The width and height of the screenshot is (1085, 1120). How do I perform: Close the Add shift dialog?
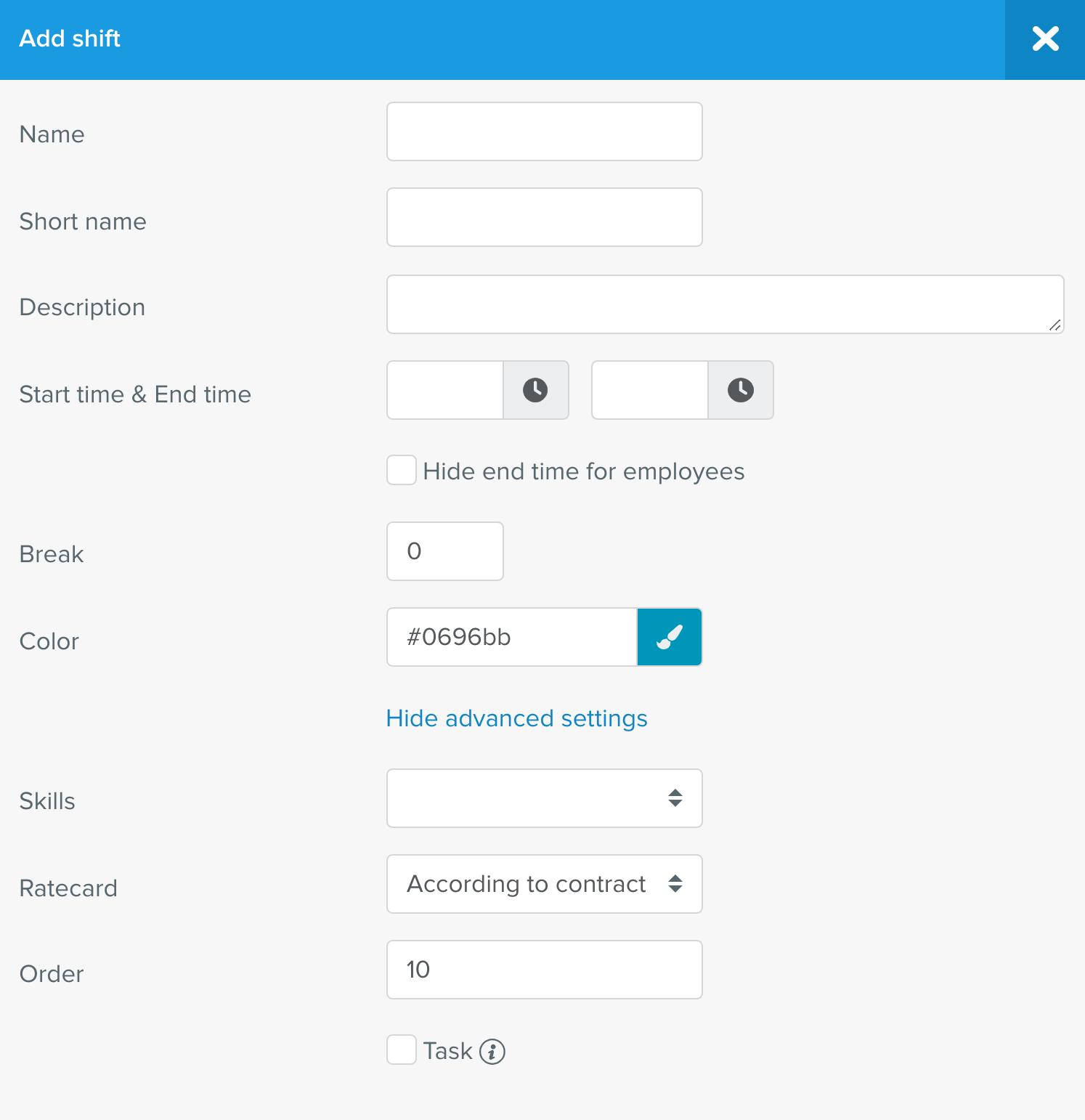(1044, 39)
